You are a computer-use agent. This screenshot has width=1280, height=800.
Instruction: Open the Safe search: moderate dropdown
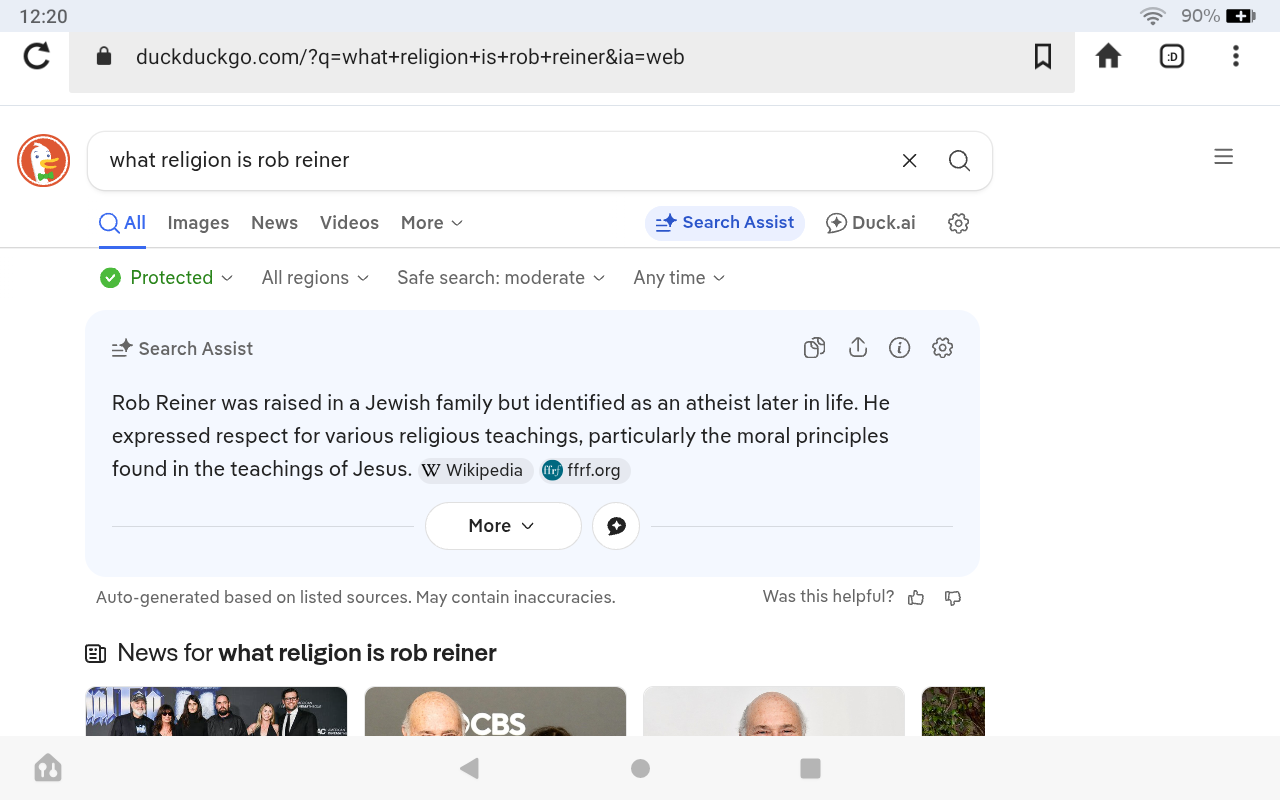coord(501,278)
